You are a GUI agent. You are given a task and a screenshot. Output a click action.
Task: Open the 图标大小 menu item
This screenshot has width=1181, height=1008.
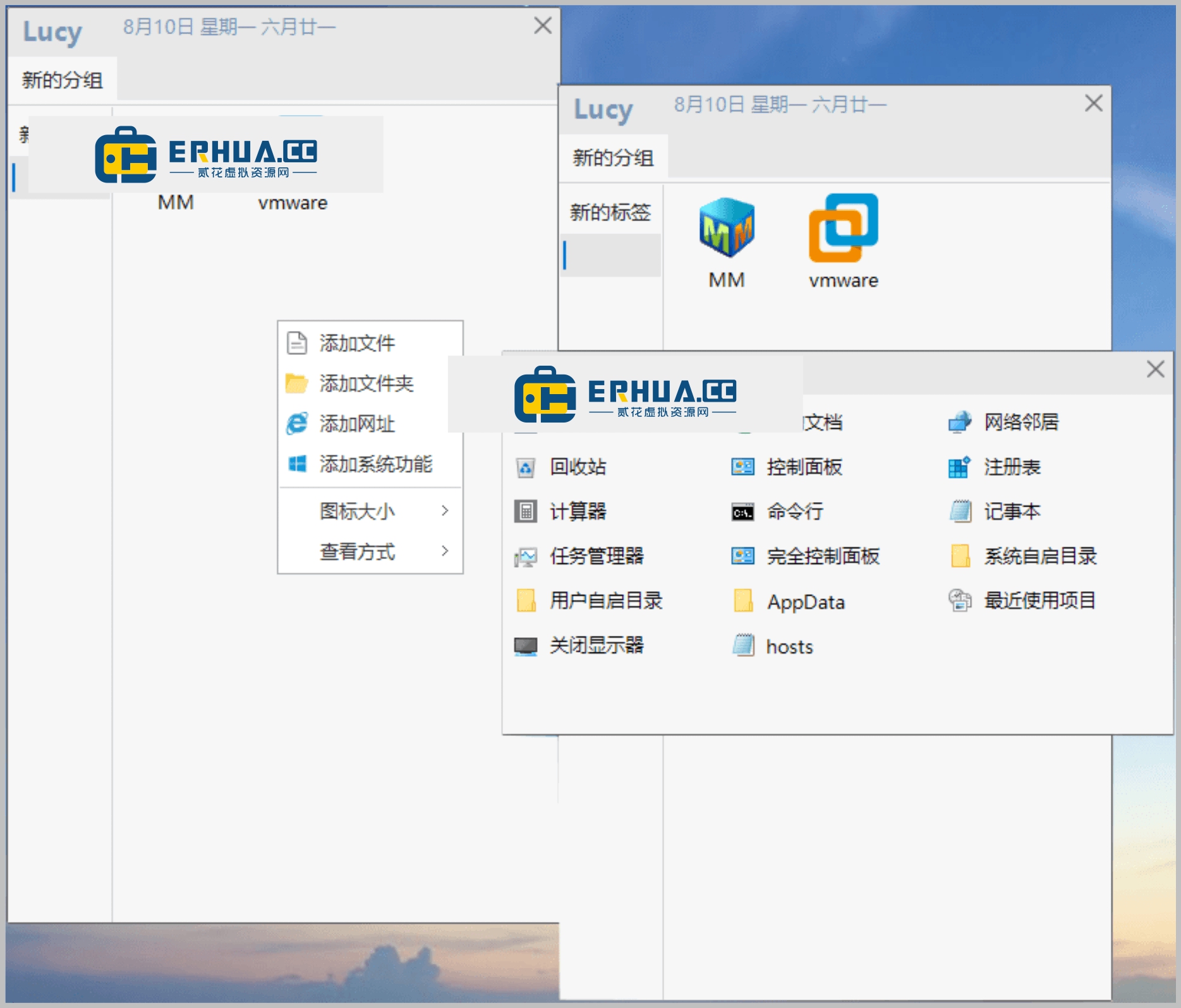pyautogui.click(x=370, y=510)
